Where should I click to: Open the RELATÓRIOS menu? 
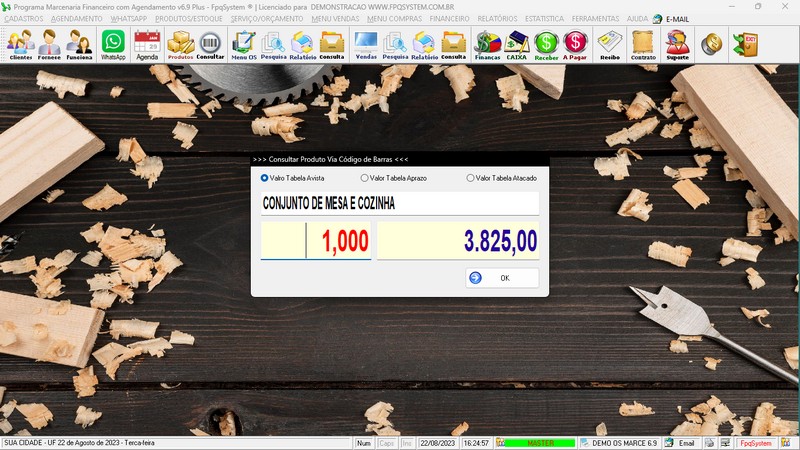click(497, 19)
